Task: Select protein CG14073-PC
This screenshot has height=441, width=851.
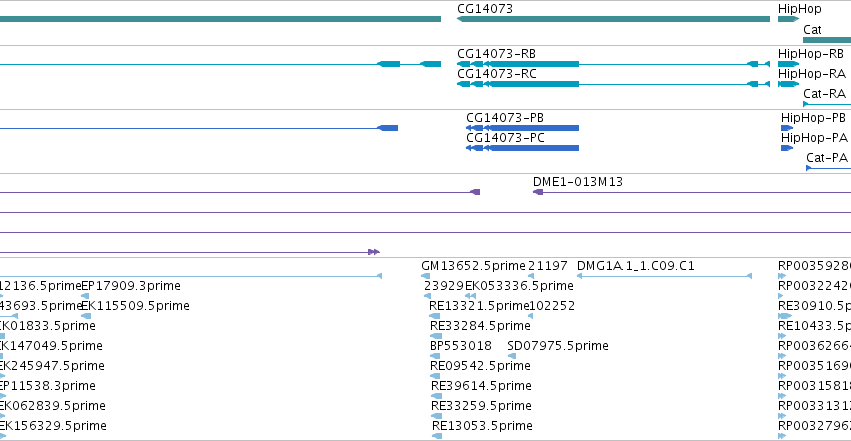Action: click(x=523, y=148)
